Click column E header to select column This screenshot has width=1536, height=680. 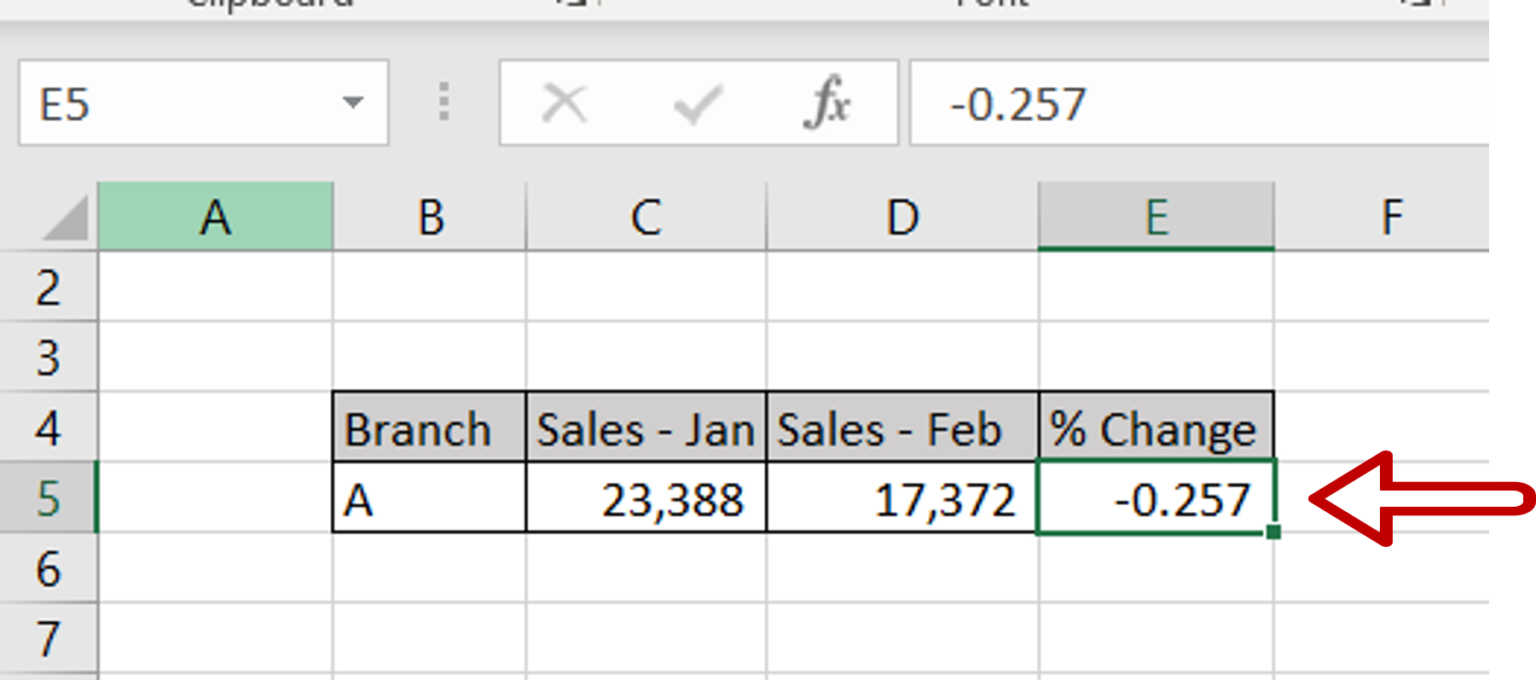point(1155,215)
